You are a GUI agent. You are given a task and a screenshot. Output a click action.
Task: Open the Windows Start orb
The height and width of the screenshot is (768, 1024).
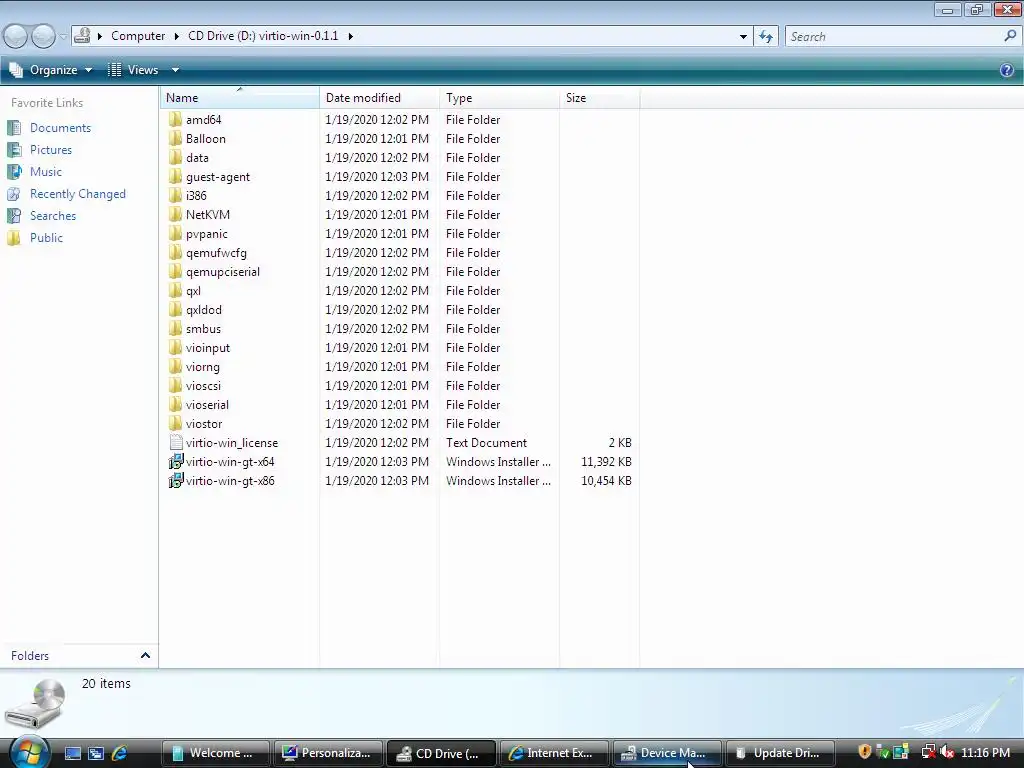tap(29, 752)
